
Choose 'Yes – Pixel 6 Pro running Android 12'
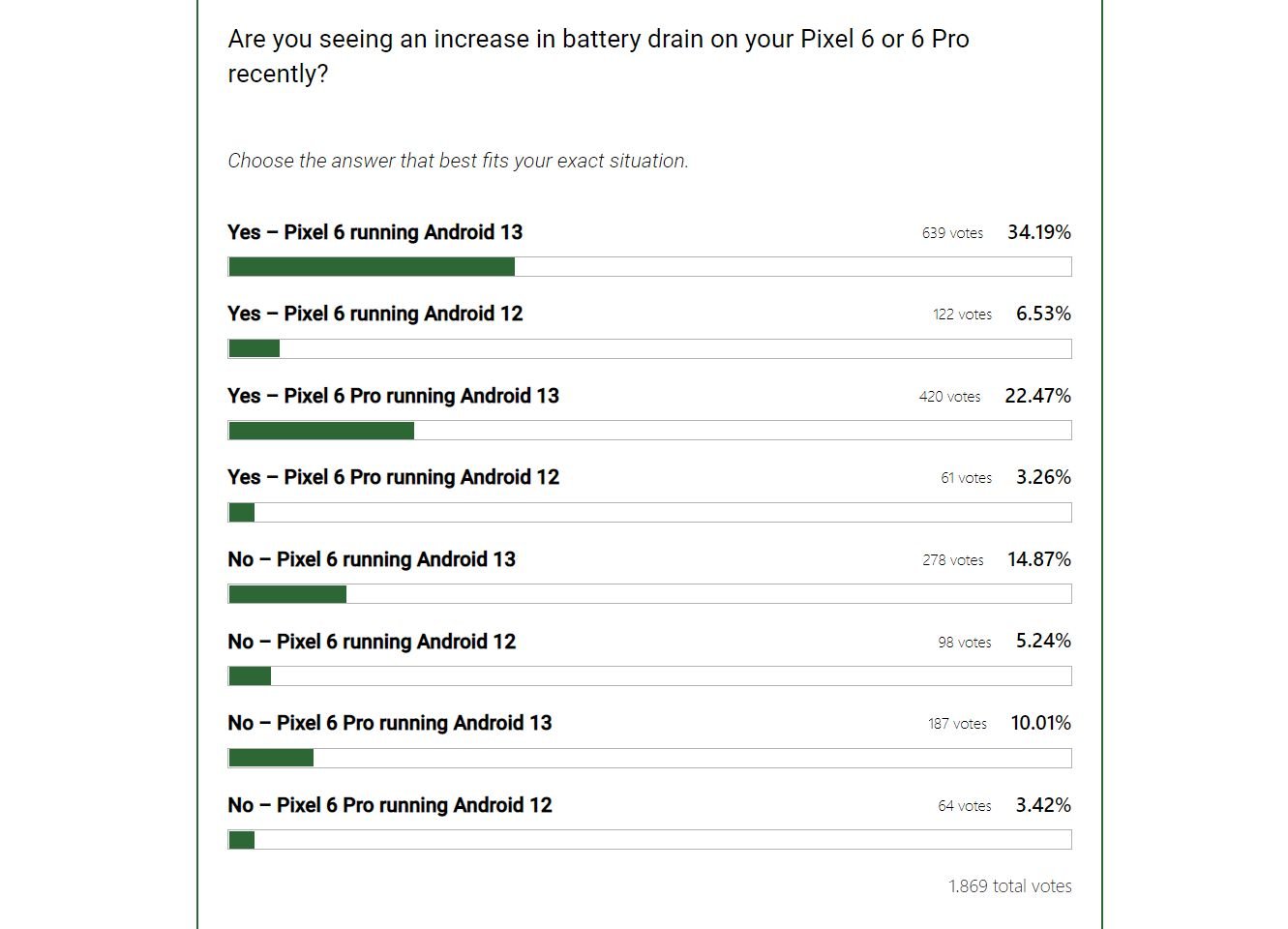[393, 477]
